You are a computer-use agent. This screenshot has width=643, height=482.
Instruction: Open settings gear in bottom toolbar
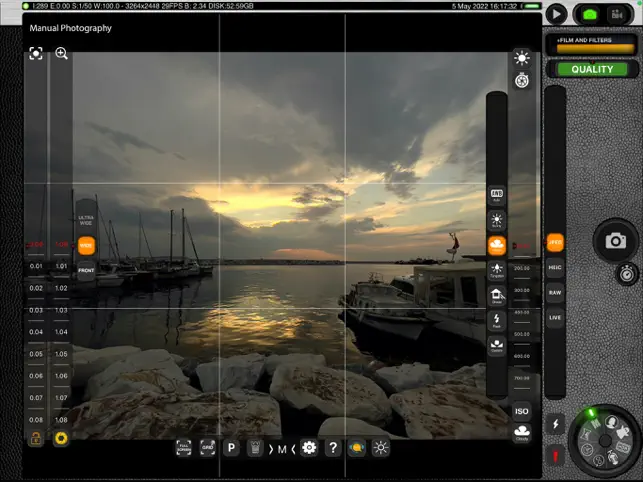pos(309,448)
